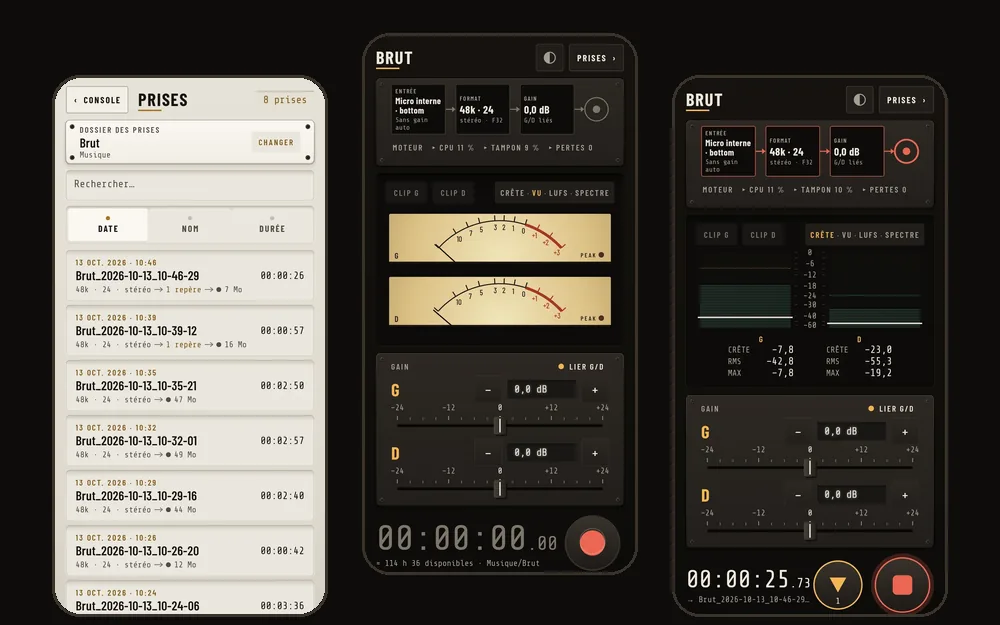Sort the takes by NOM

pos(190,224)
